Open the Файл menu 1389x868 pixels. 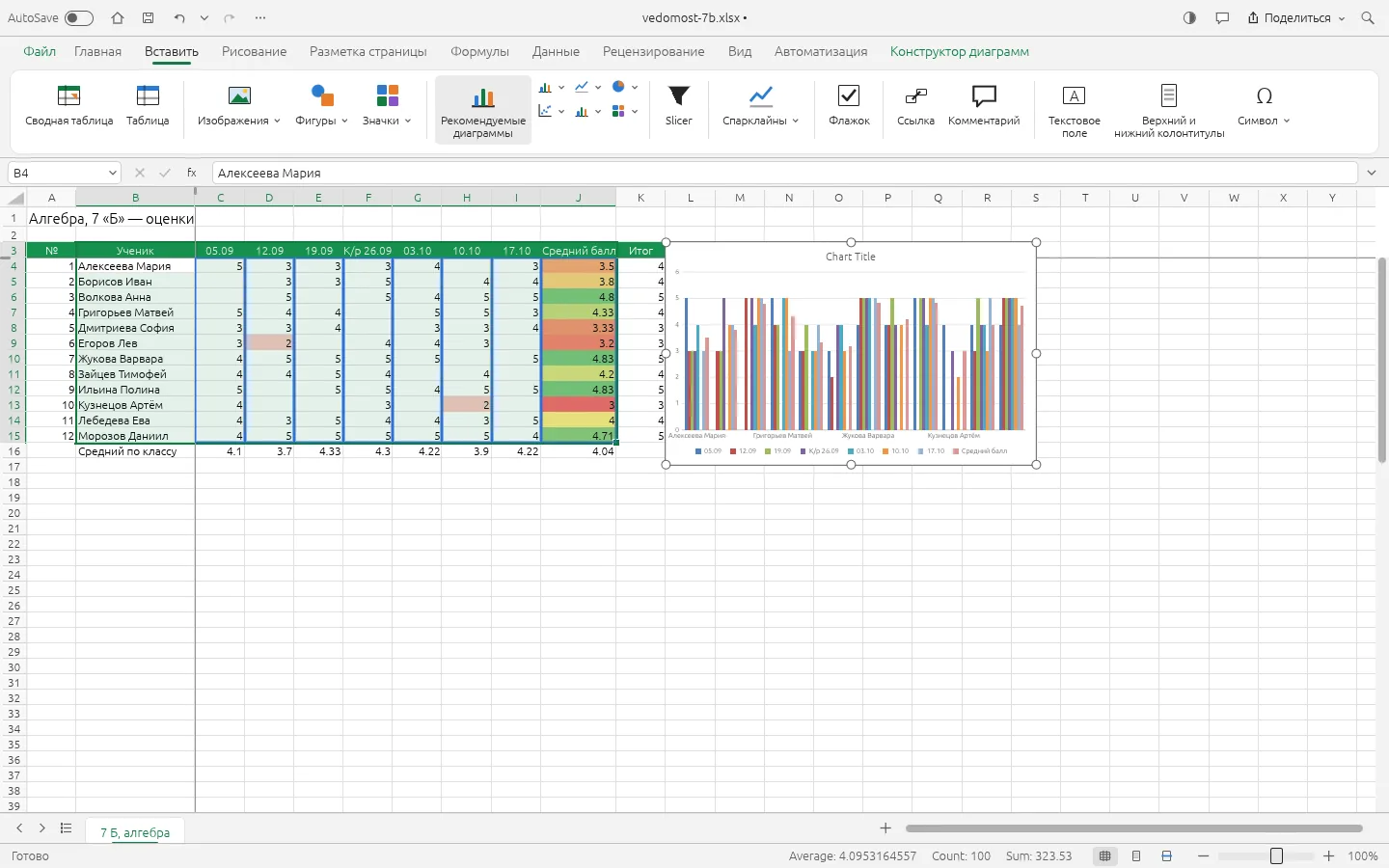click(40, 51)
